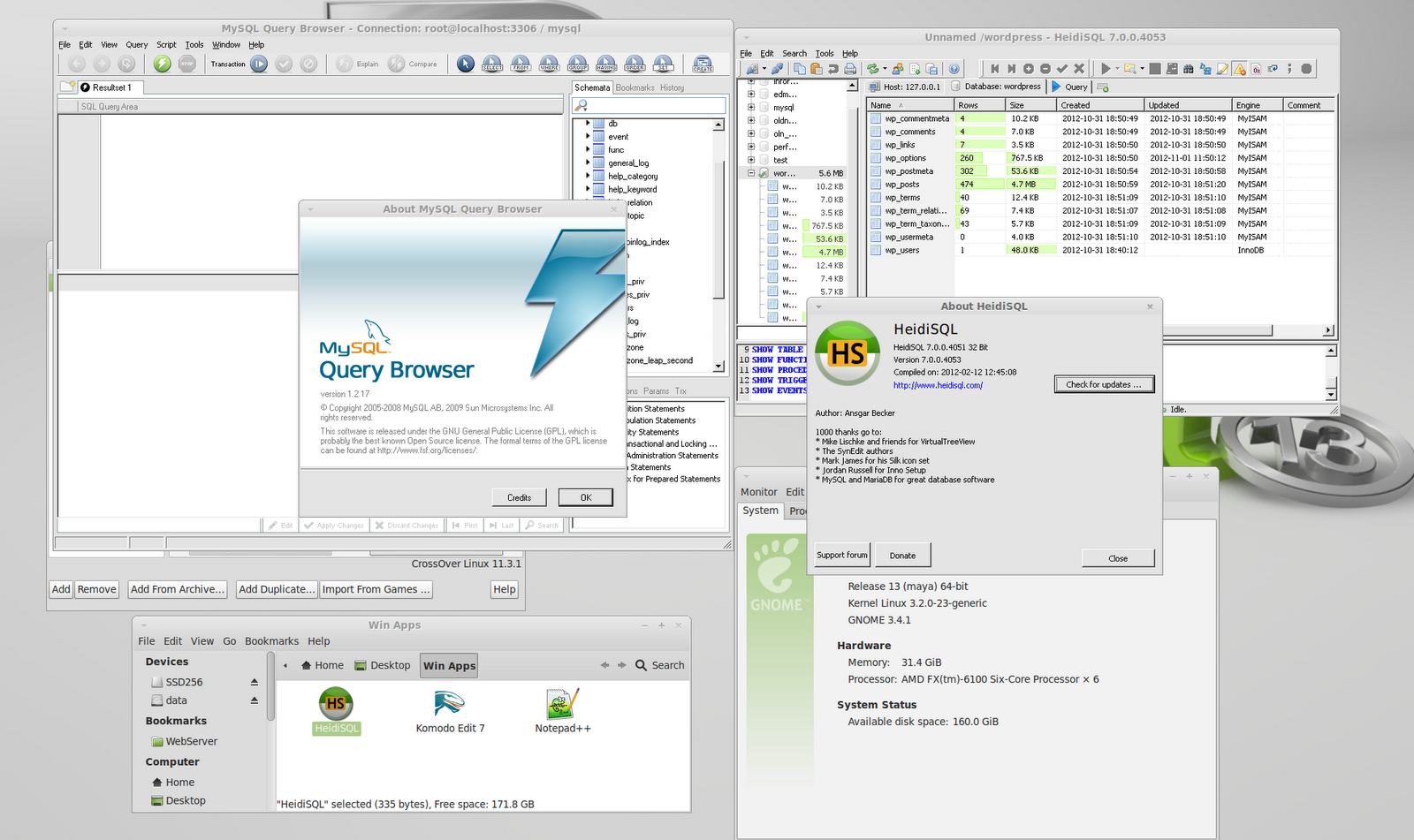This screenshot has height=840, width=1414.
Task: Expand the general_log table in Schemata
Action: pos(588,163)
